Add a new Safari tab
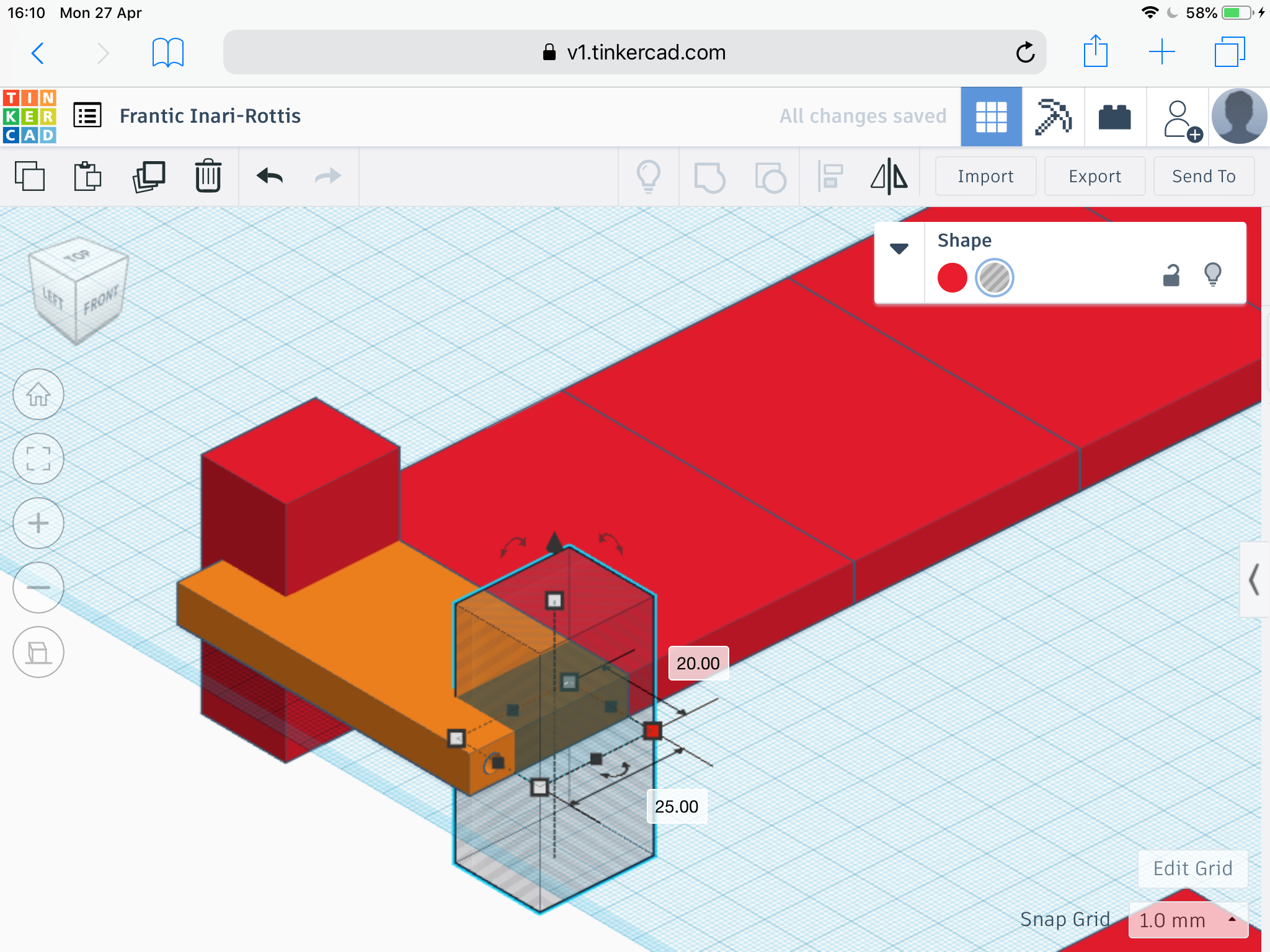Screen dimensions: 1270x952 (1161, 52)
